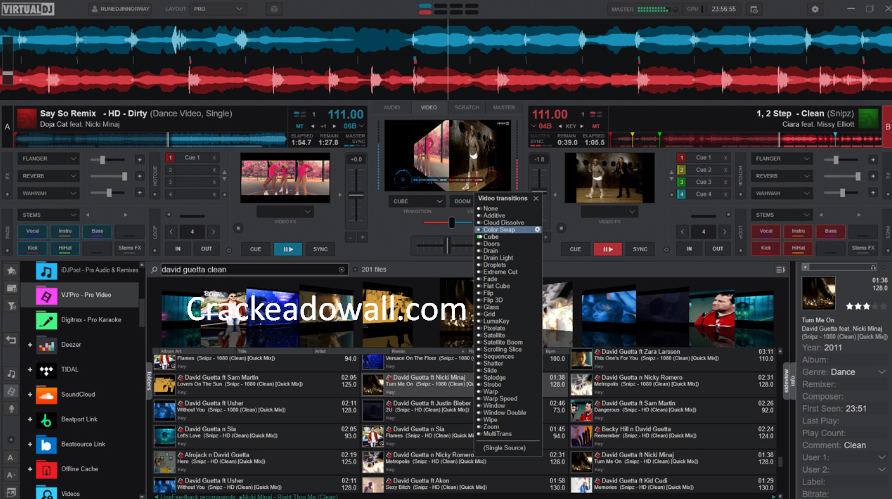Toggle the Bass stem on deck A
The image size is (892, 499).
coord(97,232)
